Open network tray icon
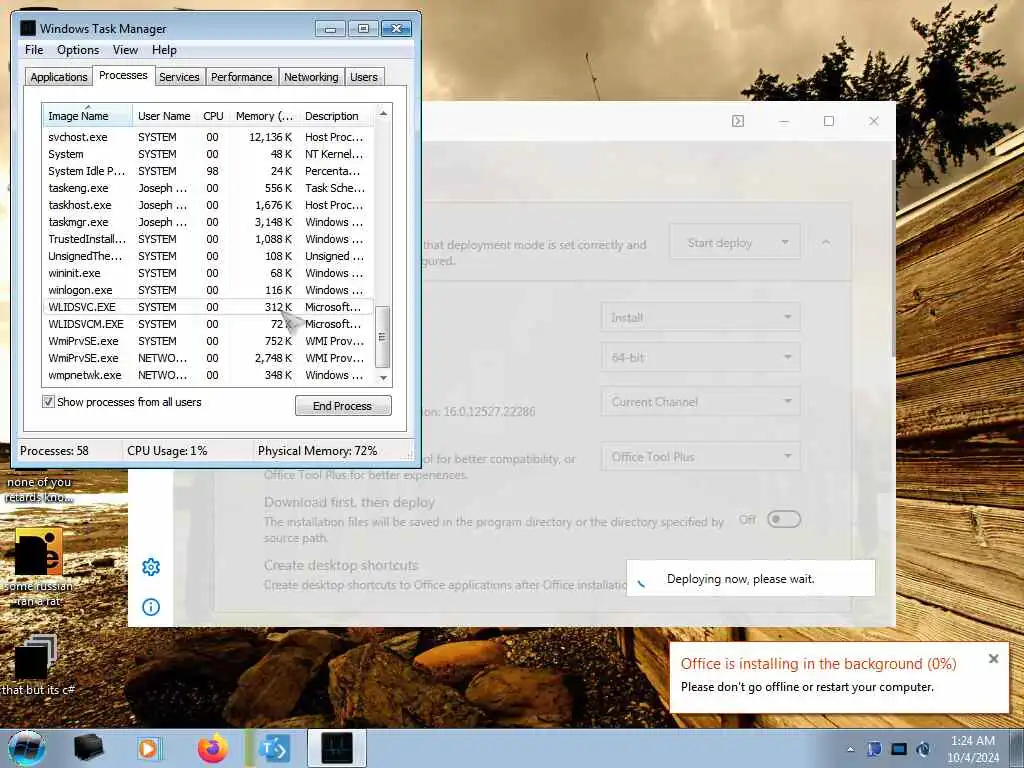This screenshot has width=1024, height=768. (x=899, y=749)
